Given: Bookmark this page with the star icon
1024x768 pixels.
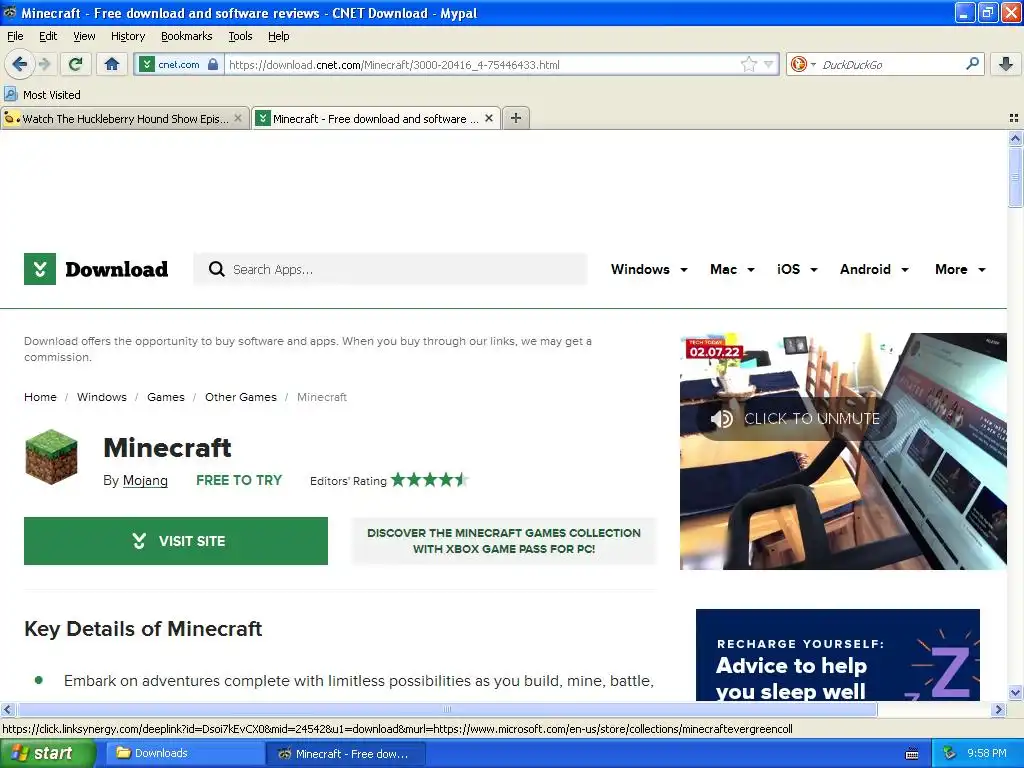Looking at the screenshot, I should [748, 64].
